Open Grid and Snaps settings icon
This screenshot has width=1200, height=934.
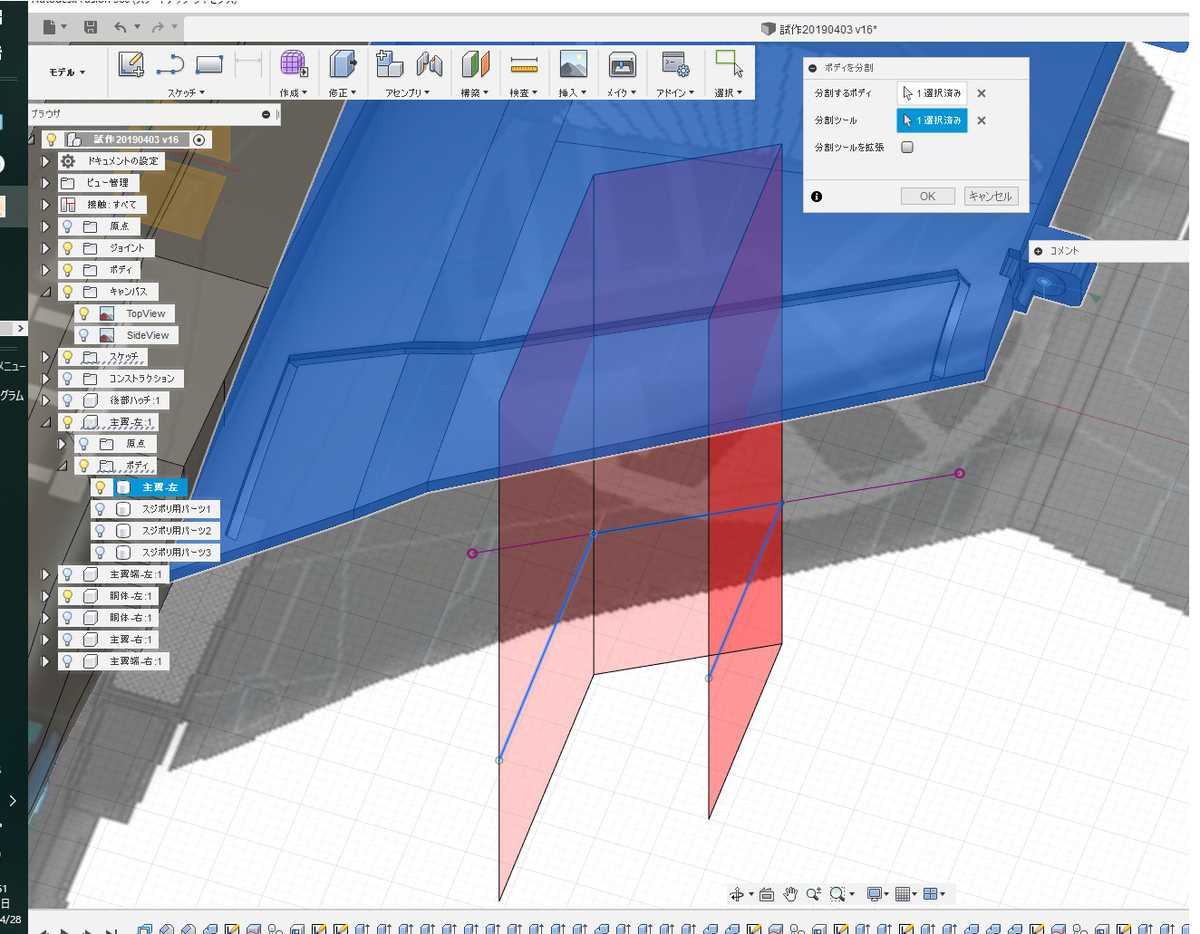coord(904,894)
